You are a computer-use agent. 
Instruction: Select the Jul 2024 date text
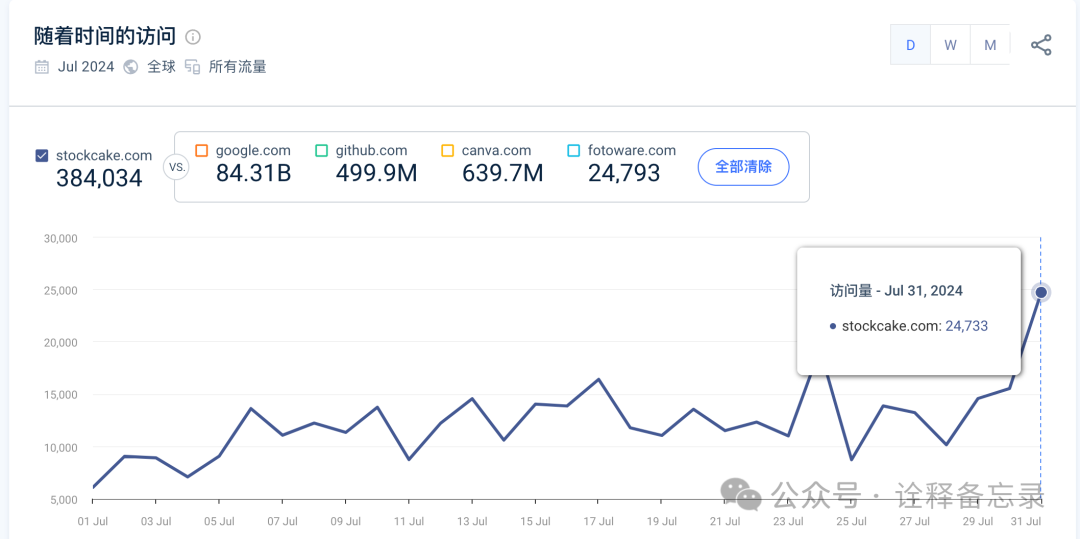84,67
